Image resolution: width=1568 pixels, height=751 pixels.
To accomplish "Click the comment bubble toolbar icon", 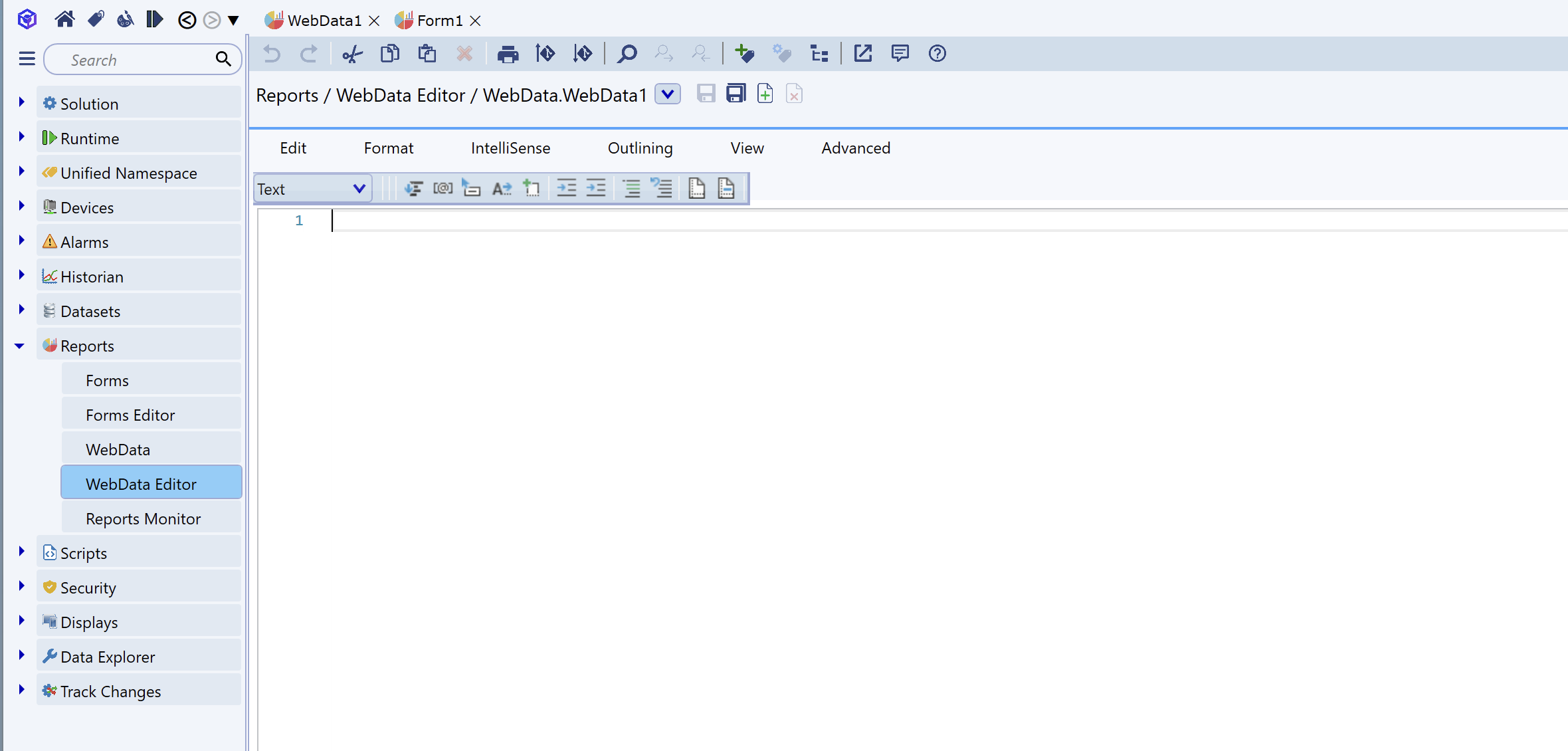I will [x=900, y=54].
